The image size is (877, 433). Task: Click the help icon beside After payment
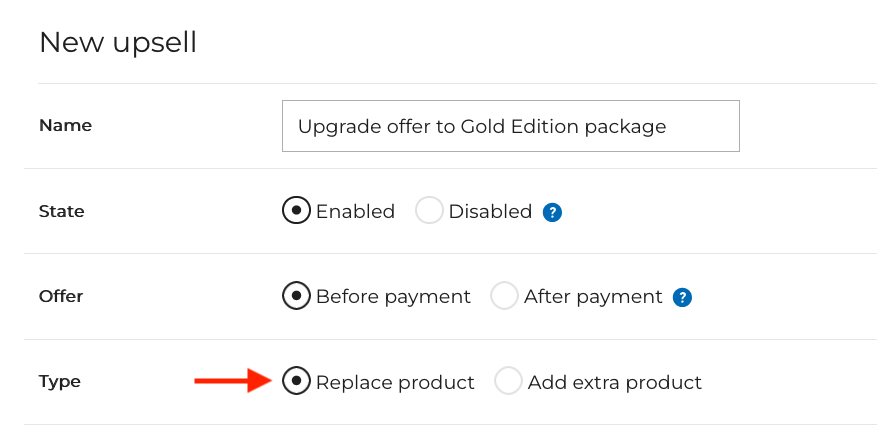683,297
